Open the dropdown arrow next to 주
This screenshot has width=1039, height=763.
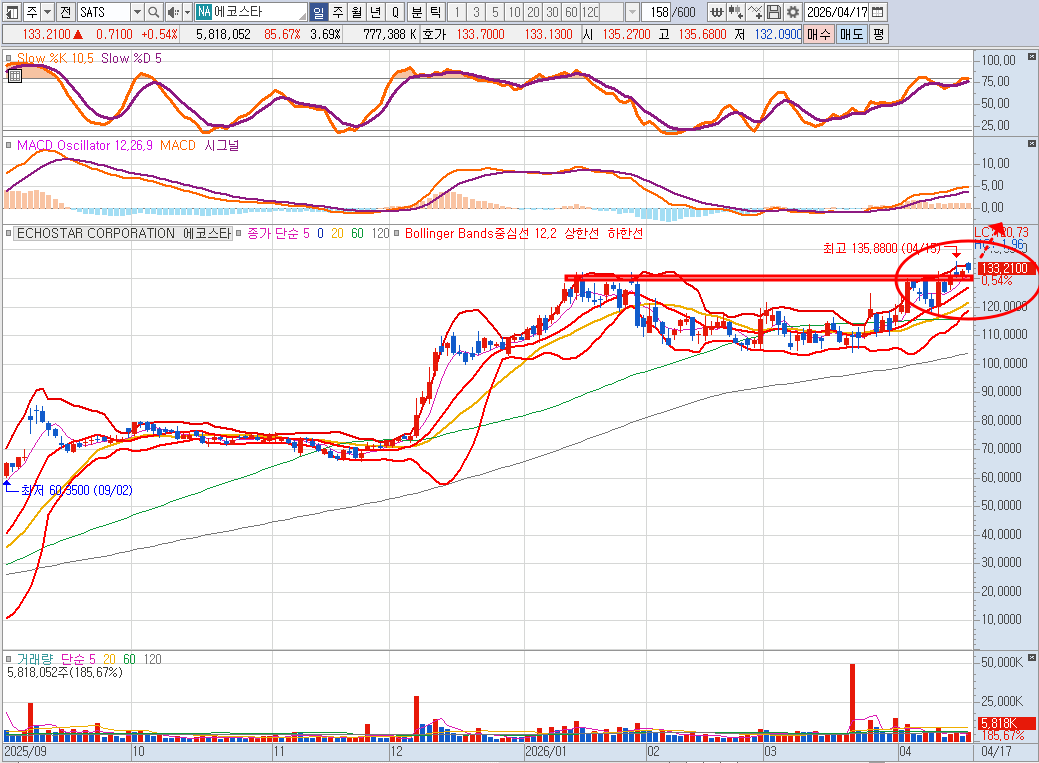point(47,12)
